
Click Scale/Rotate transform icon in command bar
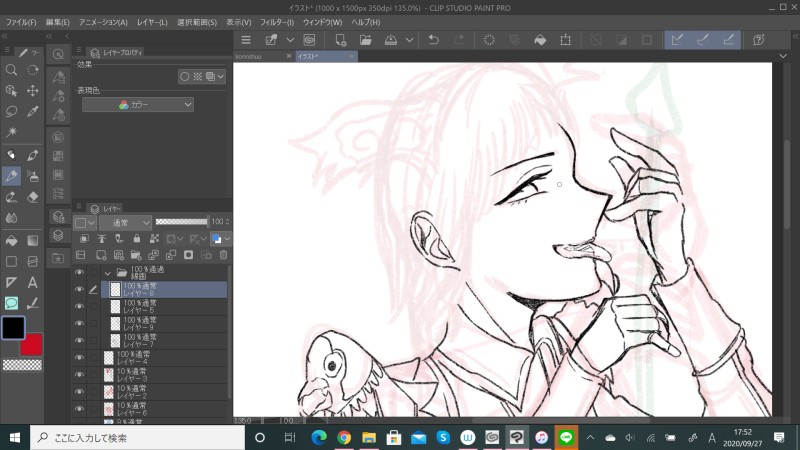click(565, 40)
